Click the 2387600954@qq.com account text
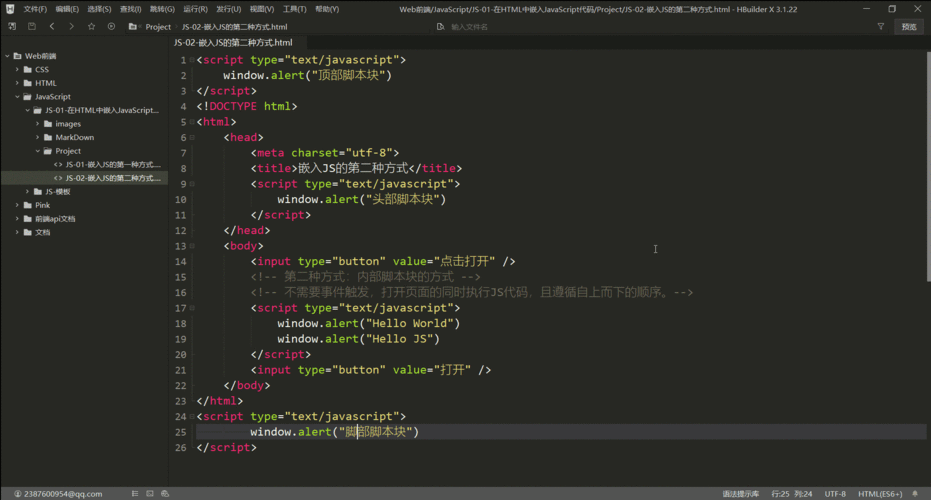The height and width of the screenshot is (500, 931). 63,493
